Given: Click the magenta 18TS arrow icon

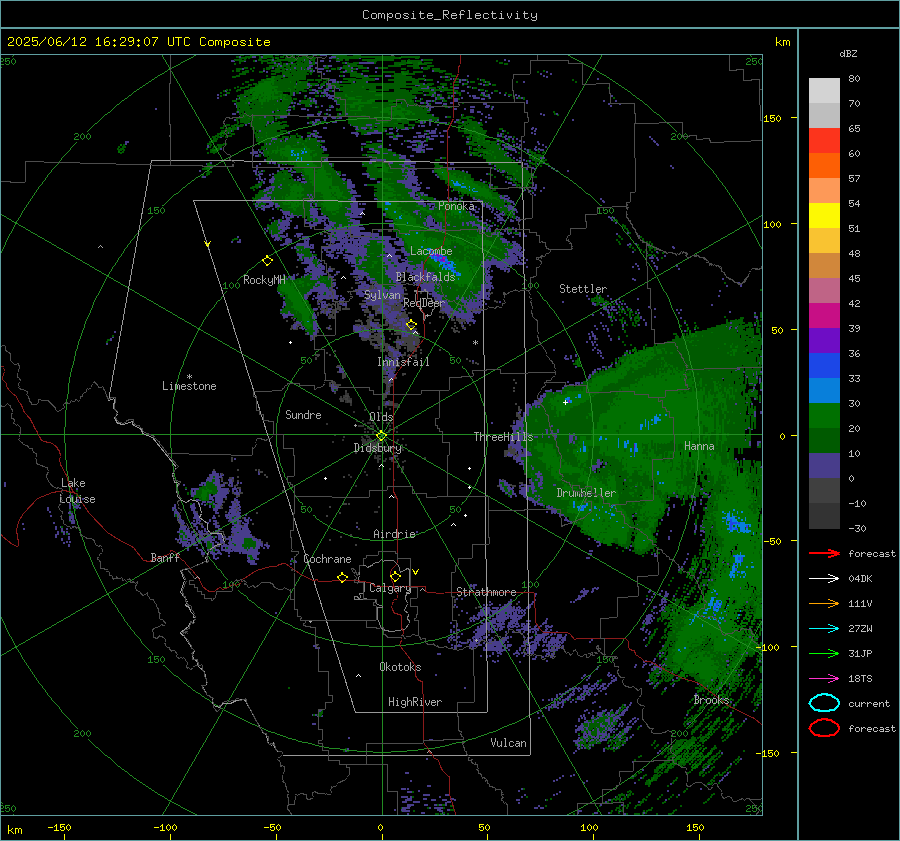Looking at the screenshot, I should tap(824, 679).
